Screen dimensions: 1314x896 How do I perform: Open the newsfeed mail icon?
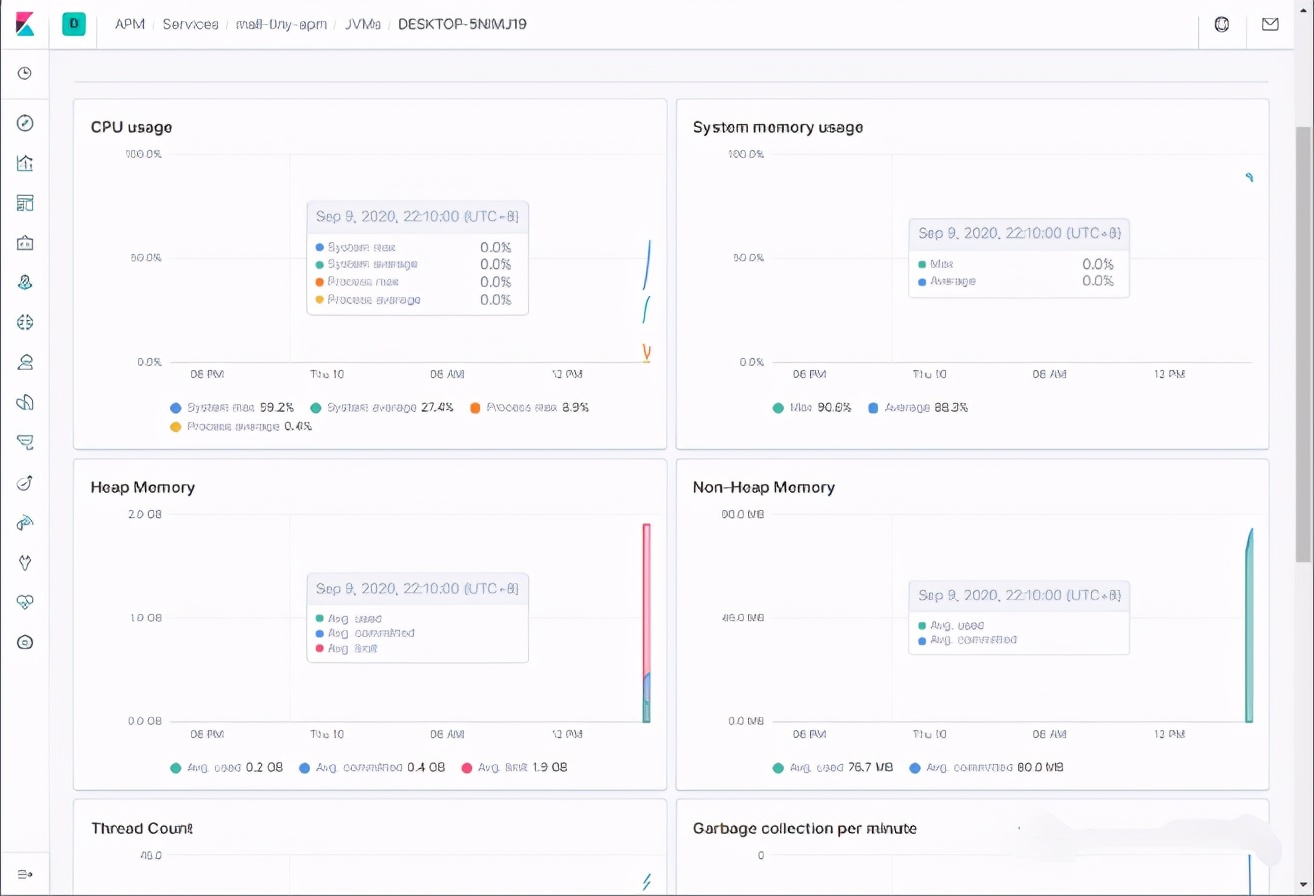pyautogui.click(x=1270, y=24)
